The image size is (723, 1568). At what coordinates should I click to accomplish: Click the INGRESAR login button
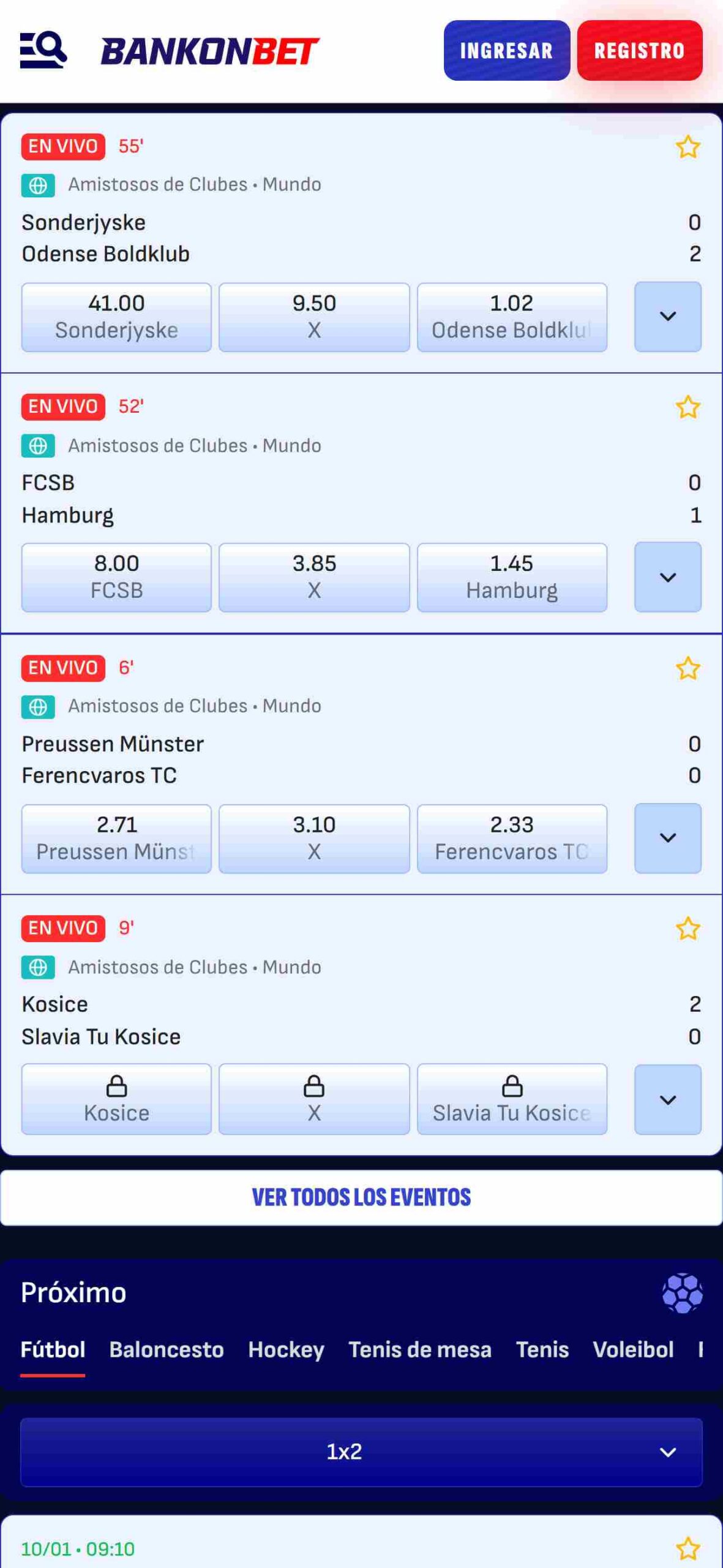click(507, 50)
